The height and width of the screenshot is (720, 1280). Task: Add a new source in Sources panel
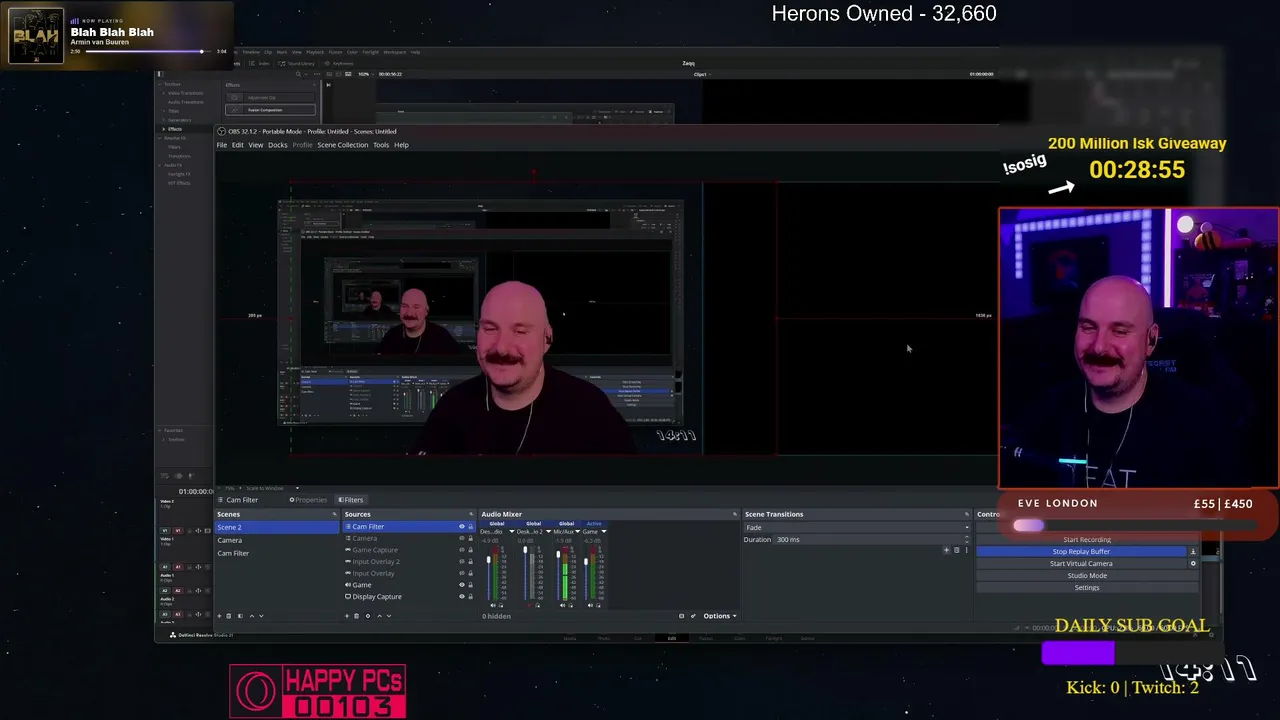click(x=347, y=616)
